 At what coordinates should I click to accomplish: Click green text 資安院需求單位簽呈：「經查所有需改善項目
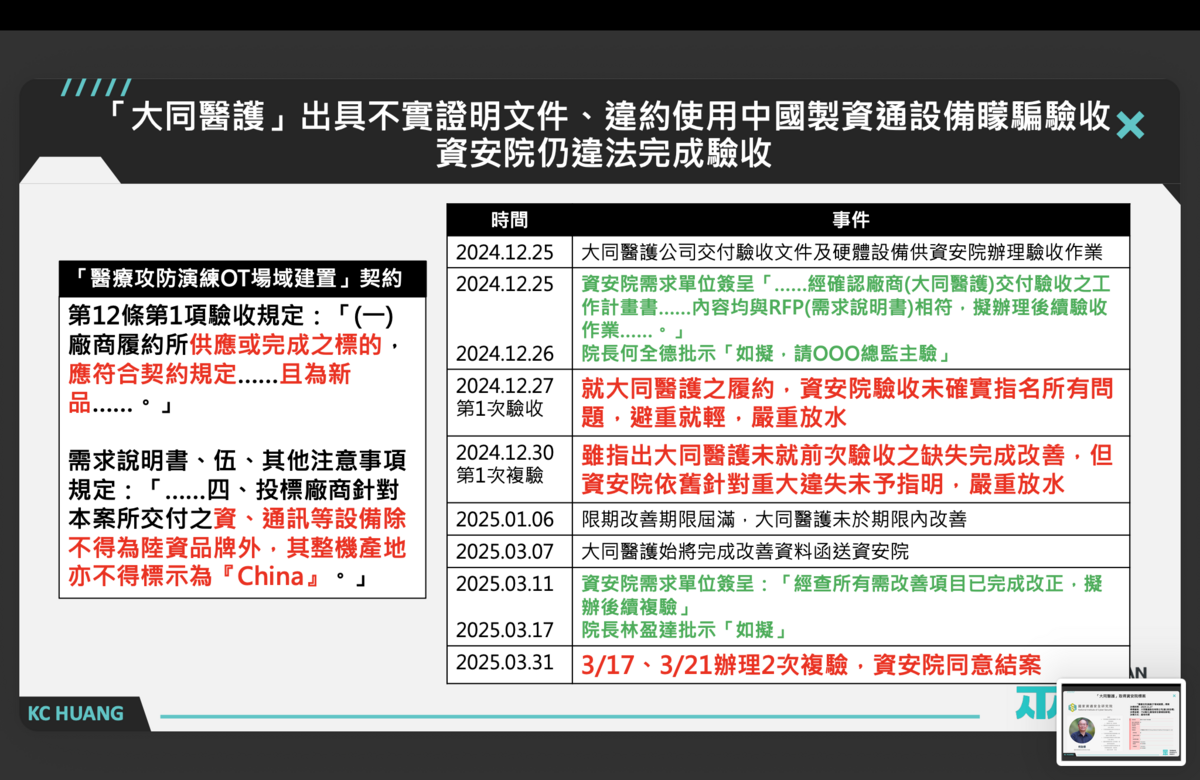842,595
